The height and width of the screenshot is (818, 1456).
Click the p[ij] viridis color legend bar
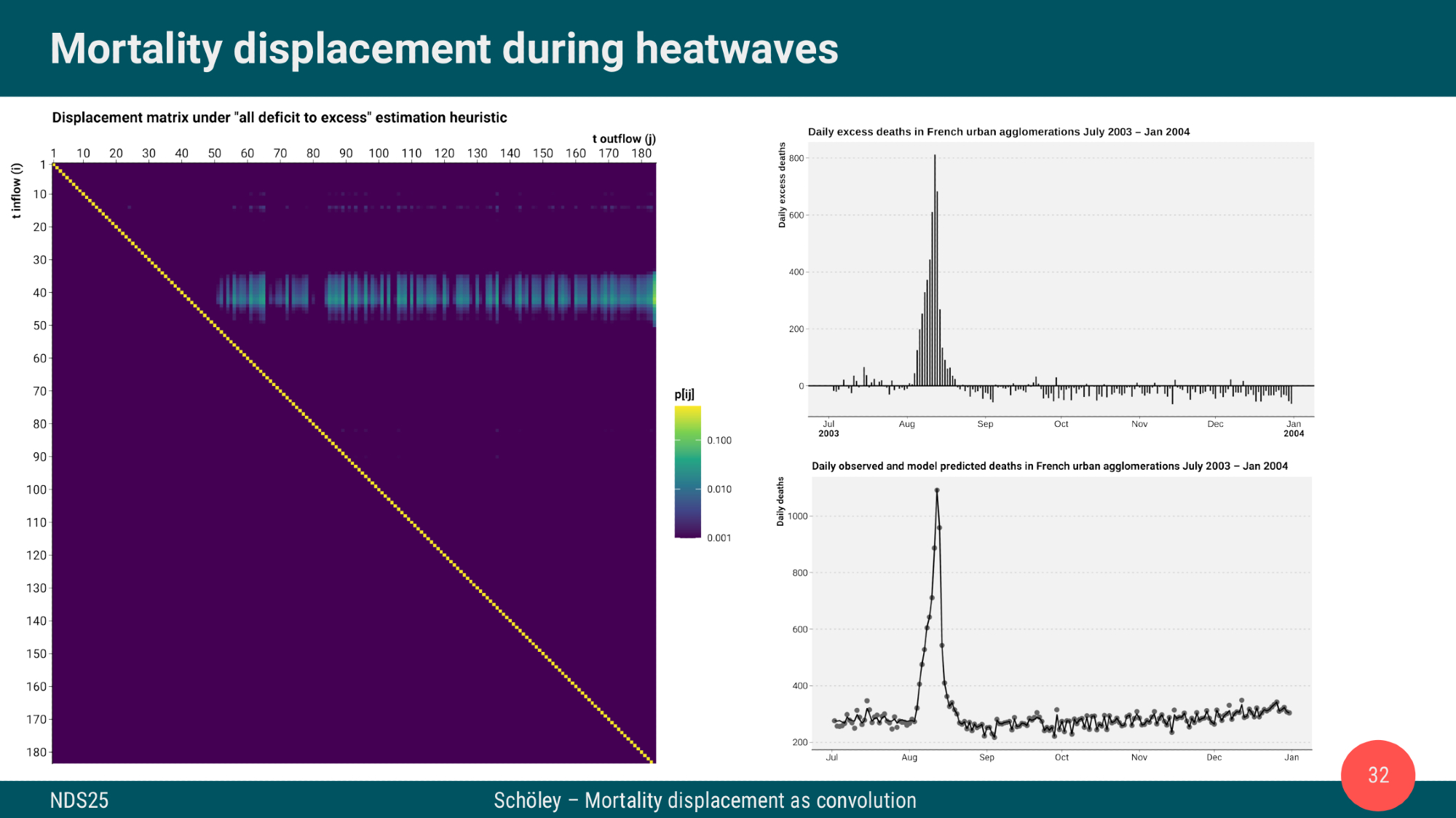687,472
